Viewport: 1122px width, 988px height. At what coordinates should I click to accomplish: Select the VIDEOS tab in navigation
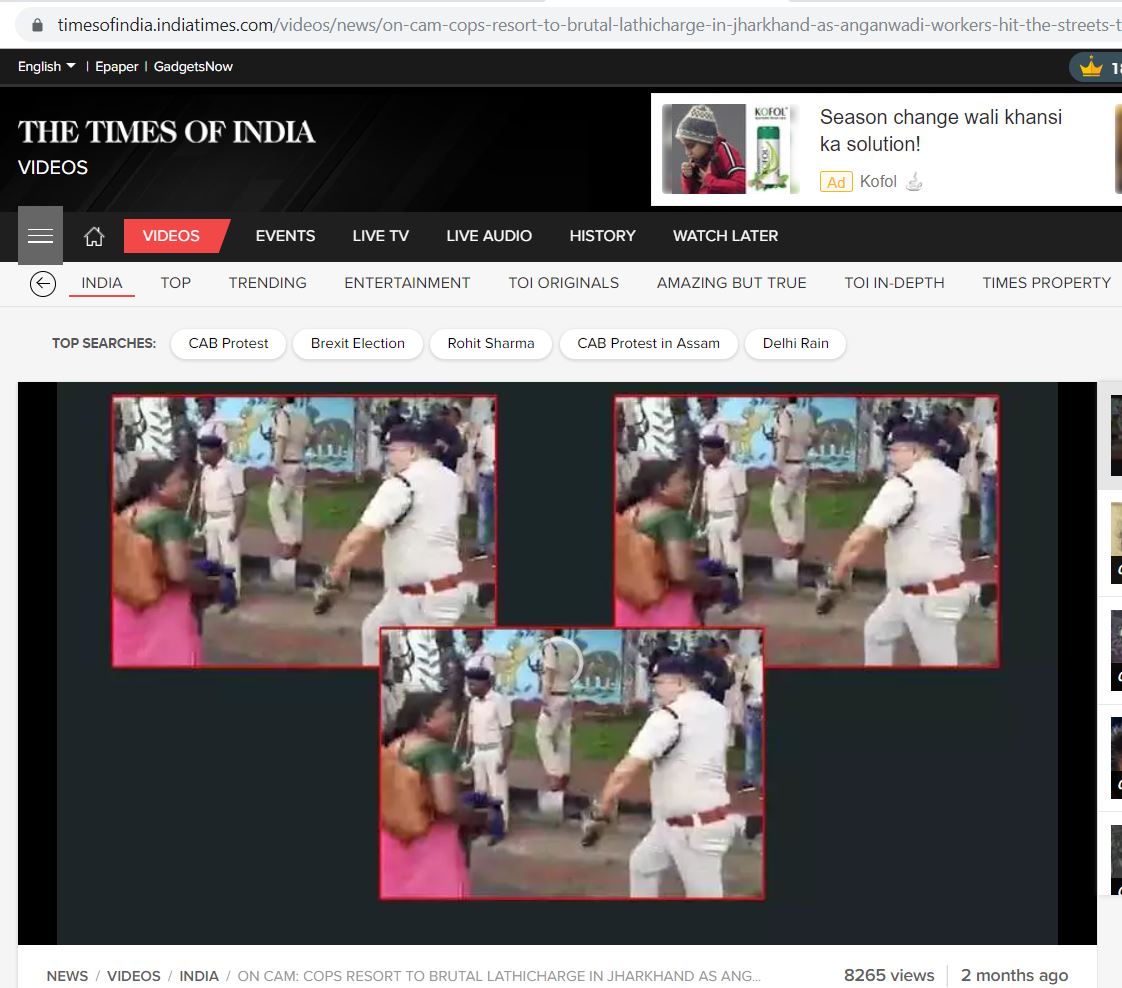point(171,236)
